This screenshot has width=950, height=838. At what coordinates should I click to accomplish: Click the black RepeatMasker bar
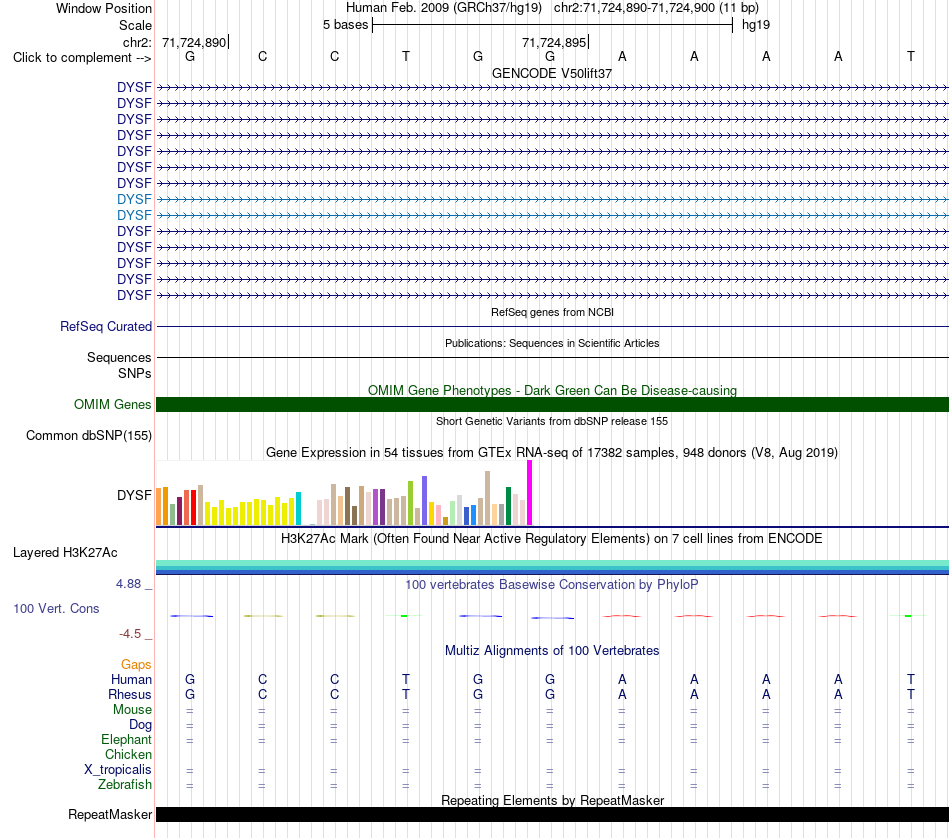(x=552, y=814)
